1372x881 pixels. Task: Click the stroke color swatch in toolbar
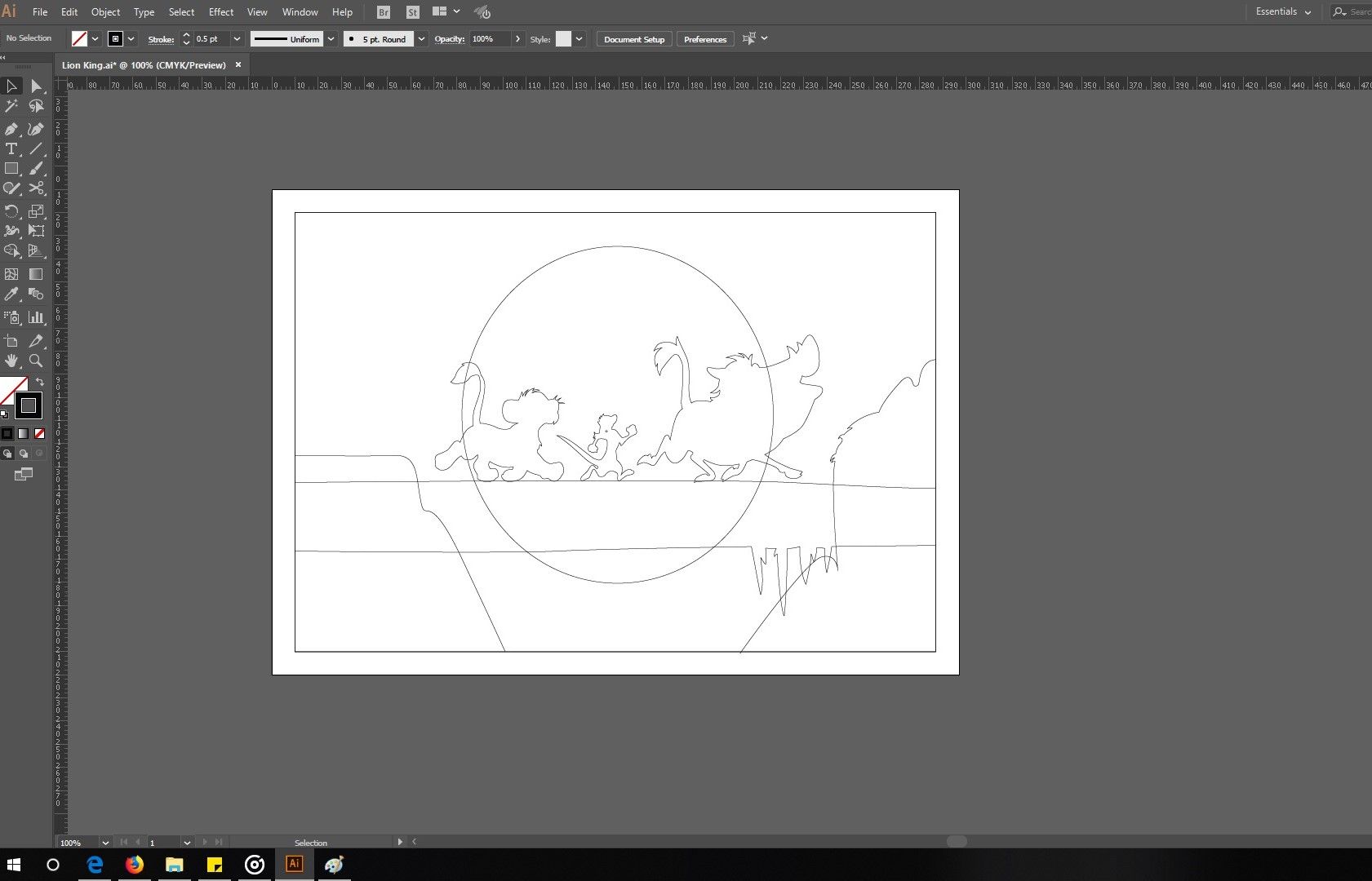[x=29, y=405]
